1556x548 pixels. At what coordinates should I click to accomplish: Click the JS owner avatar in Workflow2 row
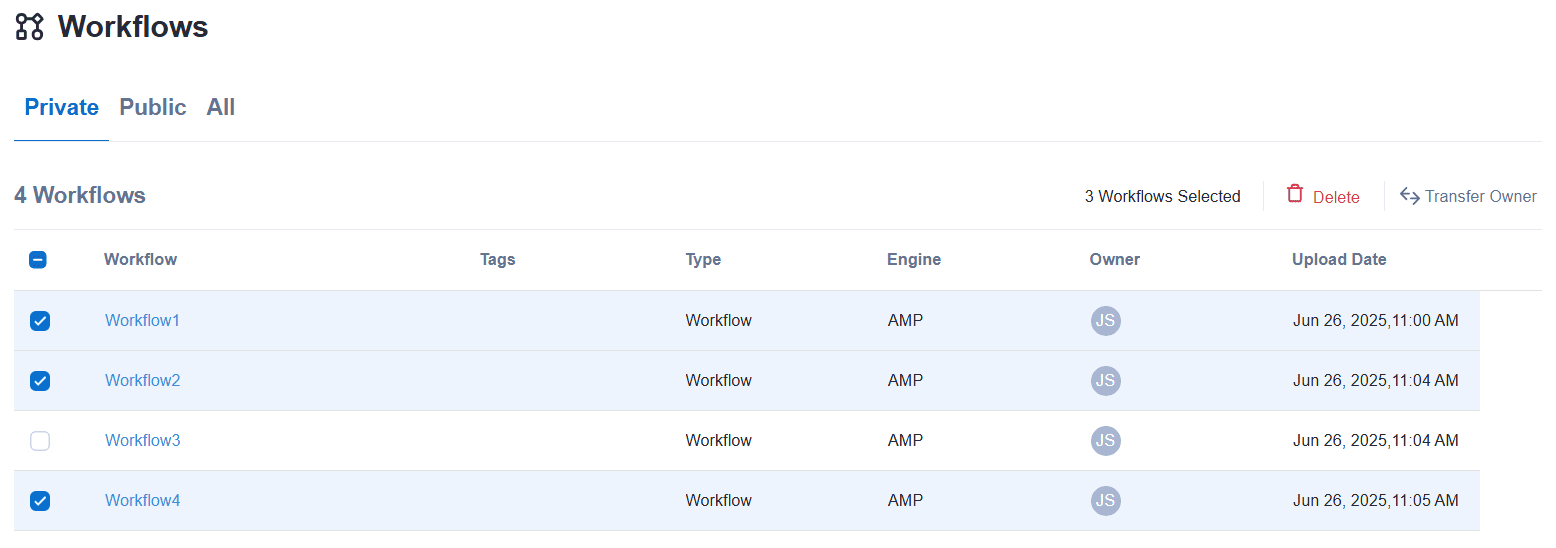1105,381
